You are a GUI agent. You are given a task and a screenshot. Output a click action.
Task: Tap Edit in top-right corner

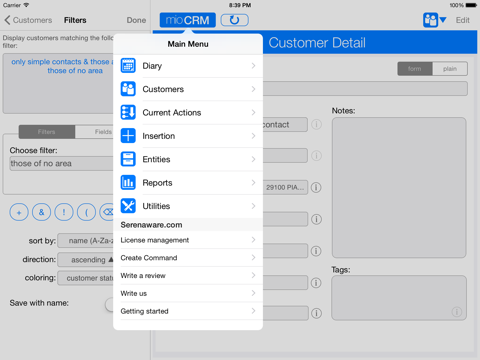(463, 20)
